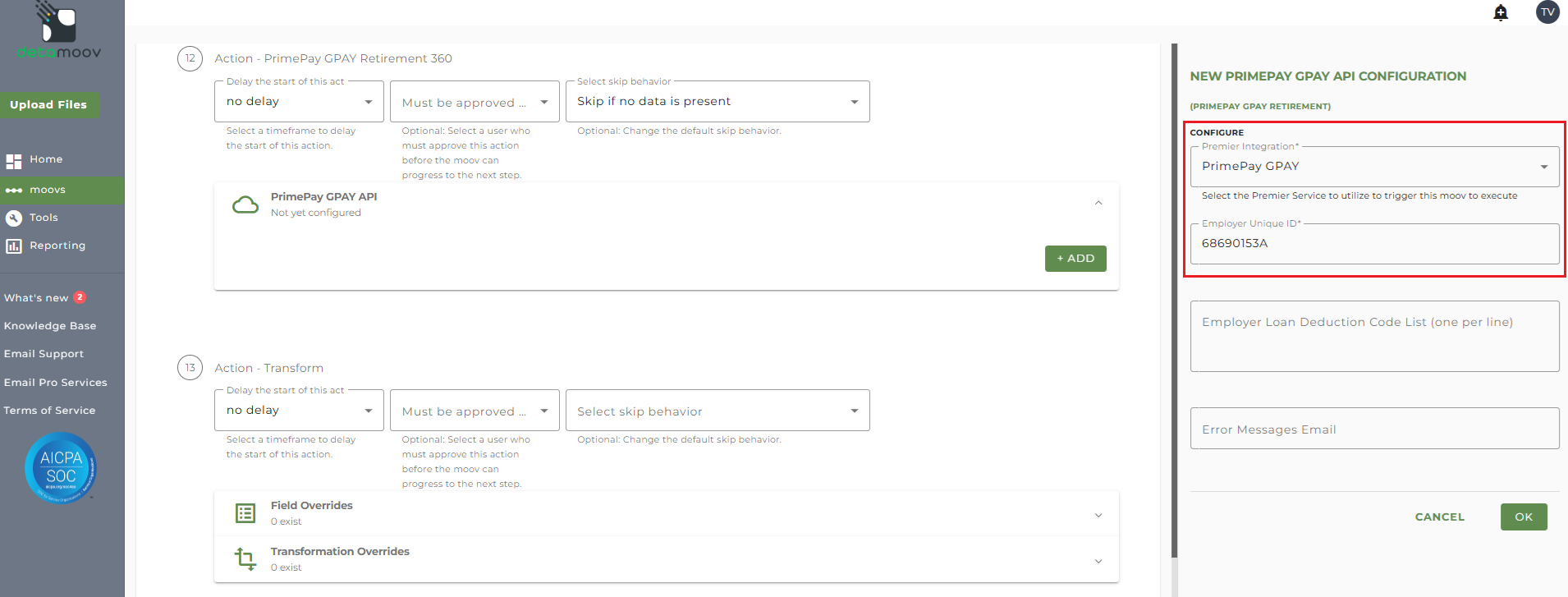The image size is (1568, 597).
Task: Click the Error Messages Email field
Action: pyautogui.click(x=1374, y=429)
